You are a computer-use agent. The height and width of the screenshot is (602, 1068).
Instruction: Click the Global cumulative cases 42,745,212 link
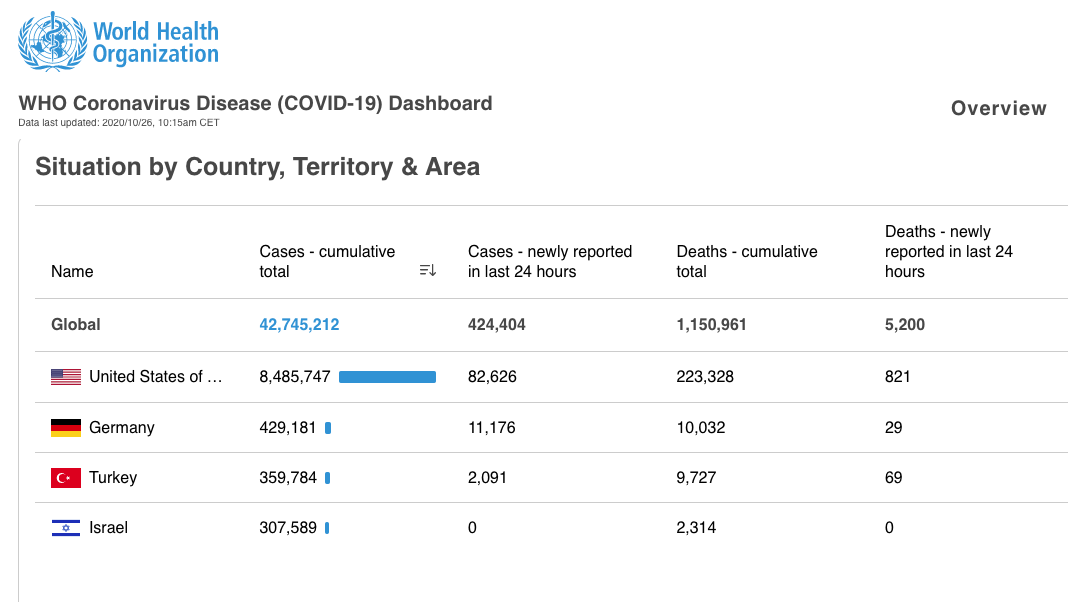[x=299, y=325]
